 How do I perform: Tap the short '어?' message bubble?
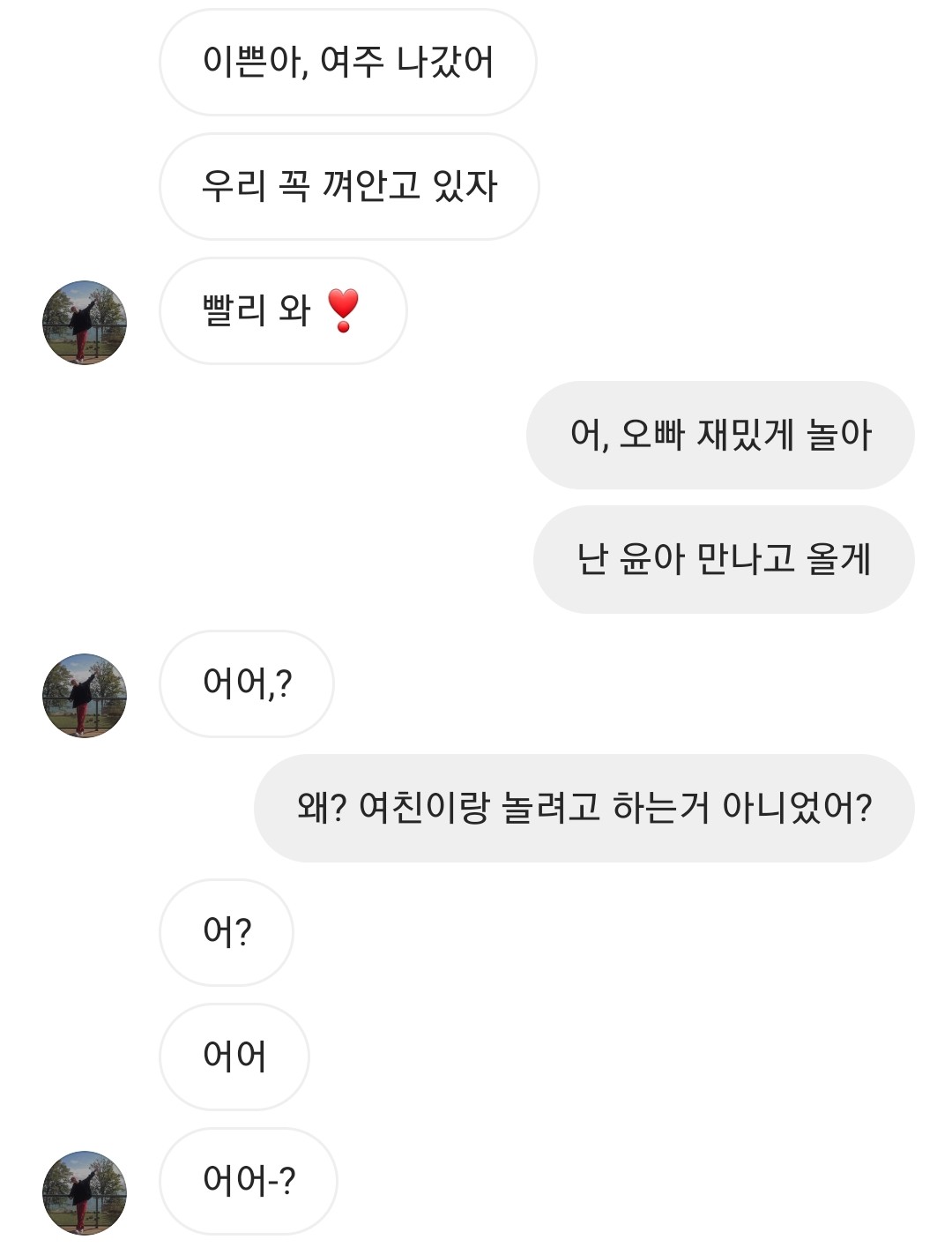point(227,932)
